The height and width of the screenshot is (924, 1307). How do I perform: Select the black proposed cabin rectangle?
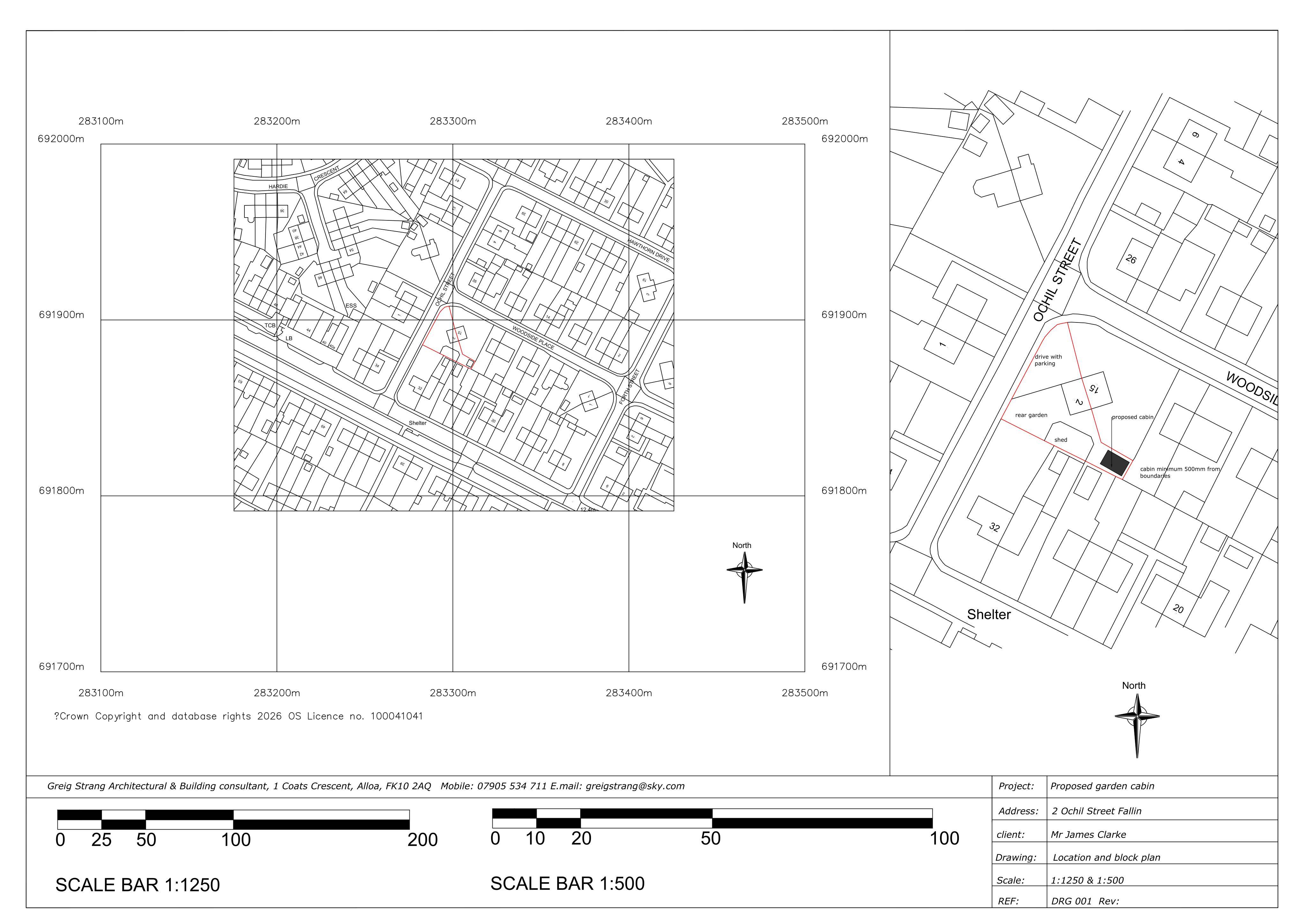pyautogui.click(x=1115, y=462)
